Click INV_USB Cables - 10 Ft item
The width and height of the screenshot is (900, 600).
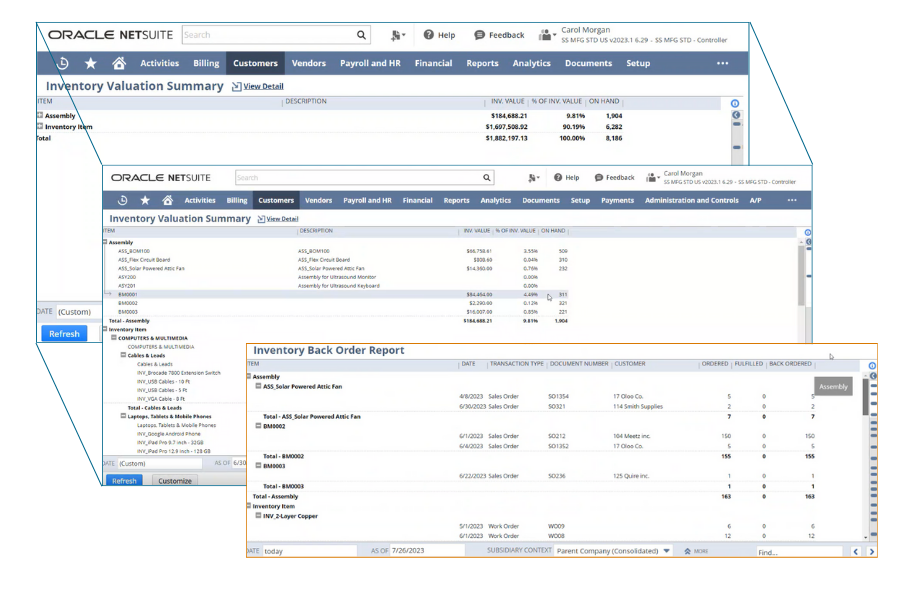tap(163, 381)
